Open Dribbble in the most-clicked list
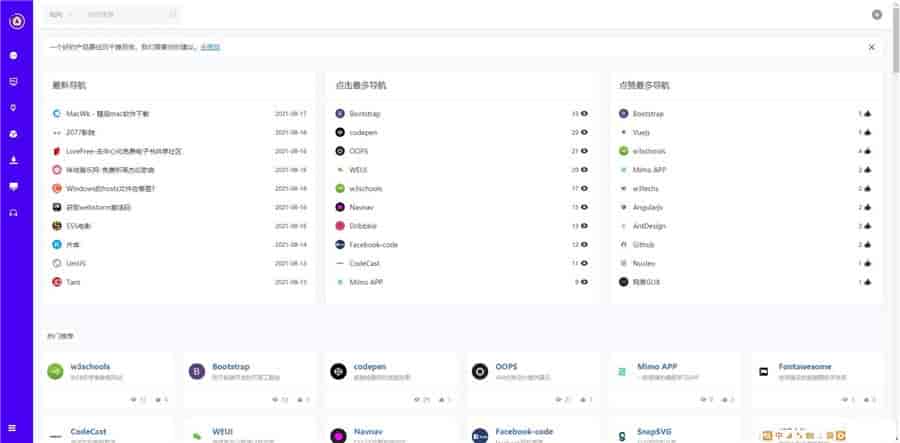Viewport: 900px width, 443px height. tap(363, 226)
